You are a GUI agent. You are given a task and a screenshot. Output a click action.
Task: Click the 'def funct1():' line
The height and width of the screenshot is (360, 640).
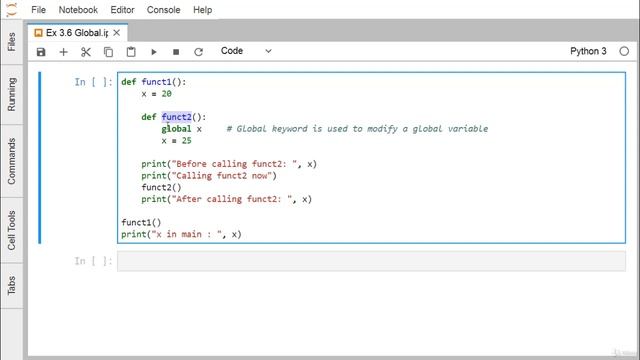pos(153,82)
